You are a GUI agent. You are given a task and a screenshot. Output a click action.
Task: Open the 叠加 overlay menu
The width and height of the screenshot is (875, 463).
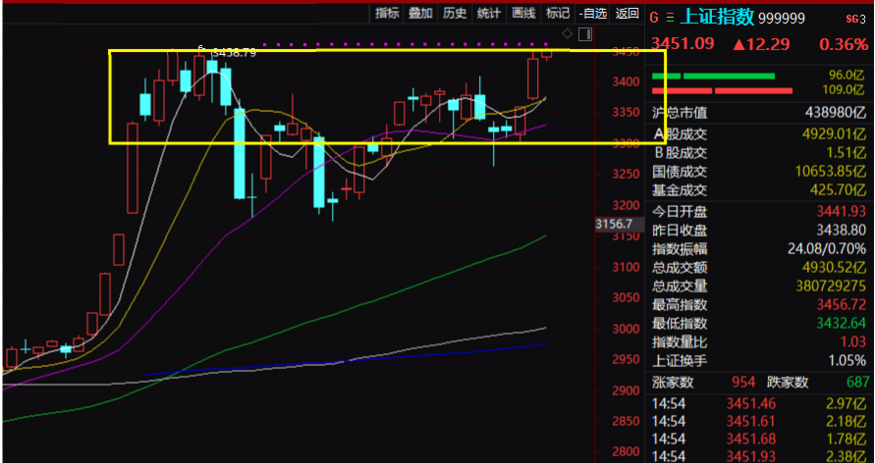click(x=421, y=13)
